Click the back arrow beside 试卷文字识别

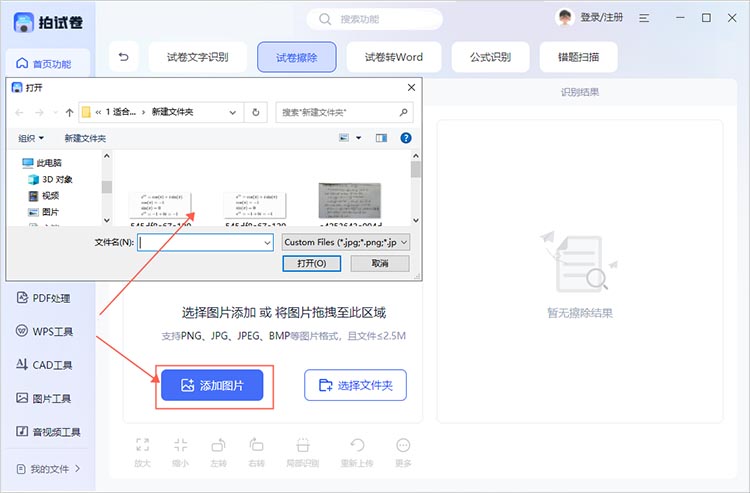pyautogui.click(x=123, y=57)
